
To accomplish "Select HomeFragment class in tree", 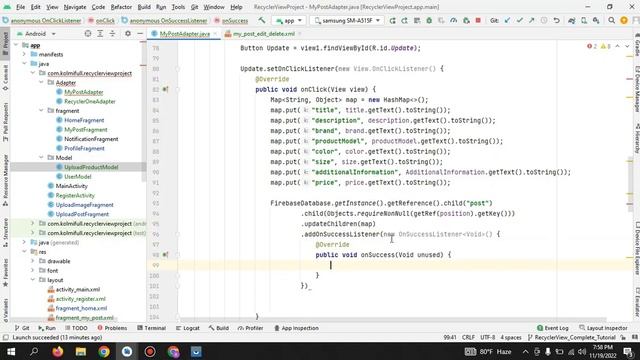I will click(84, 120).
